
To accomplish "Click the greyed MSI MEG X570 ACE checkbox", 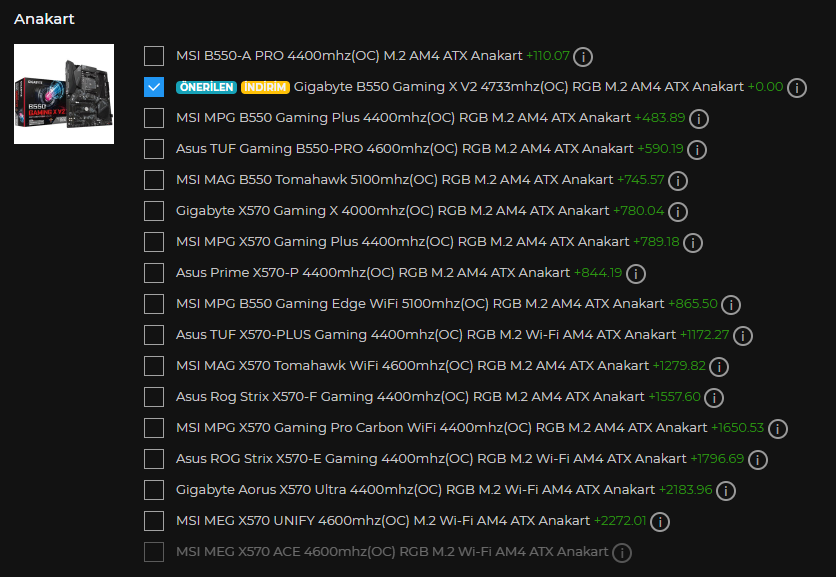I will click(154, 551).
